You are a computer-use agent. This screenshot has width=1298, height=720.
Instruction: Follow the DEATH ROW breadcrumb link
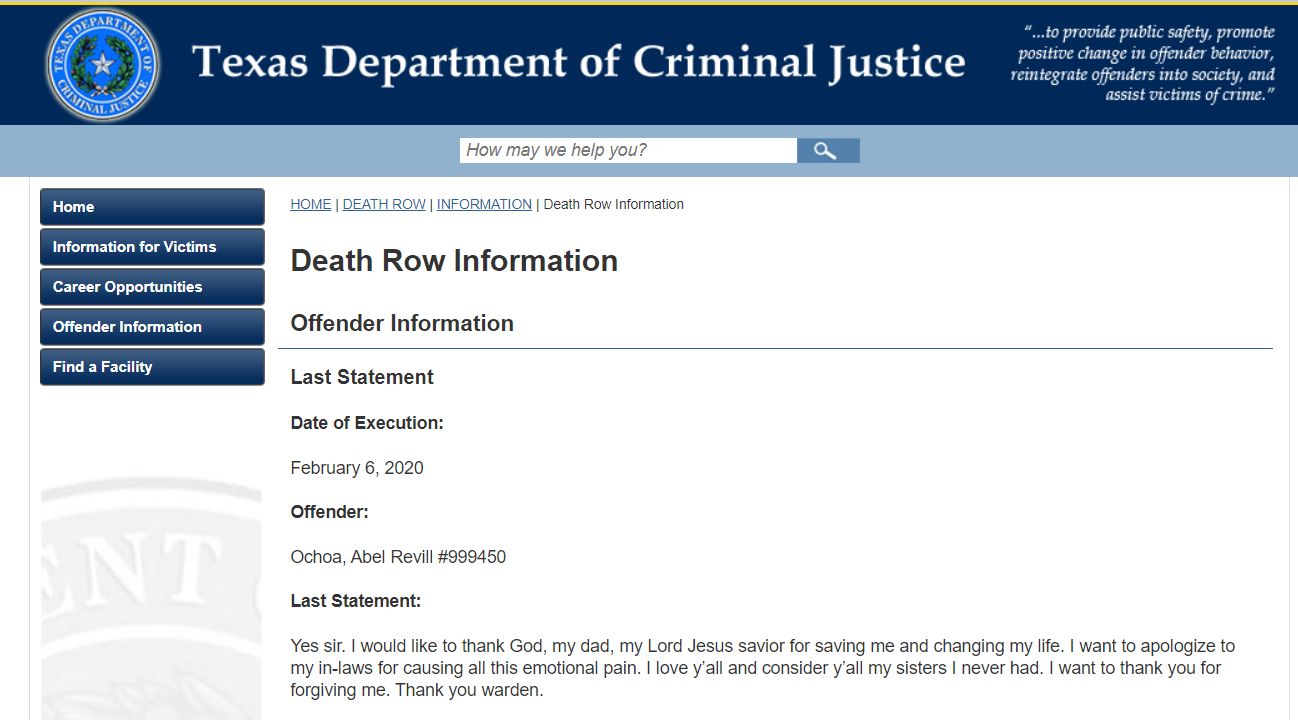pyautogui.click(x=384, y=204)
